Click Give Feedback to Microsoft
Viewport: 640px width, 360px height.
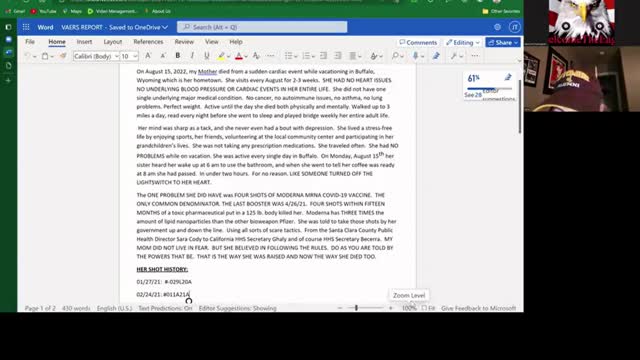coord(478,308)
